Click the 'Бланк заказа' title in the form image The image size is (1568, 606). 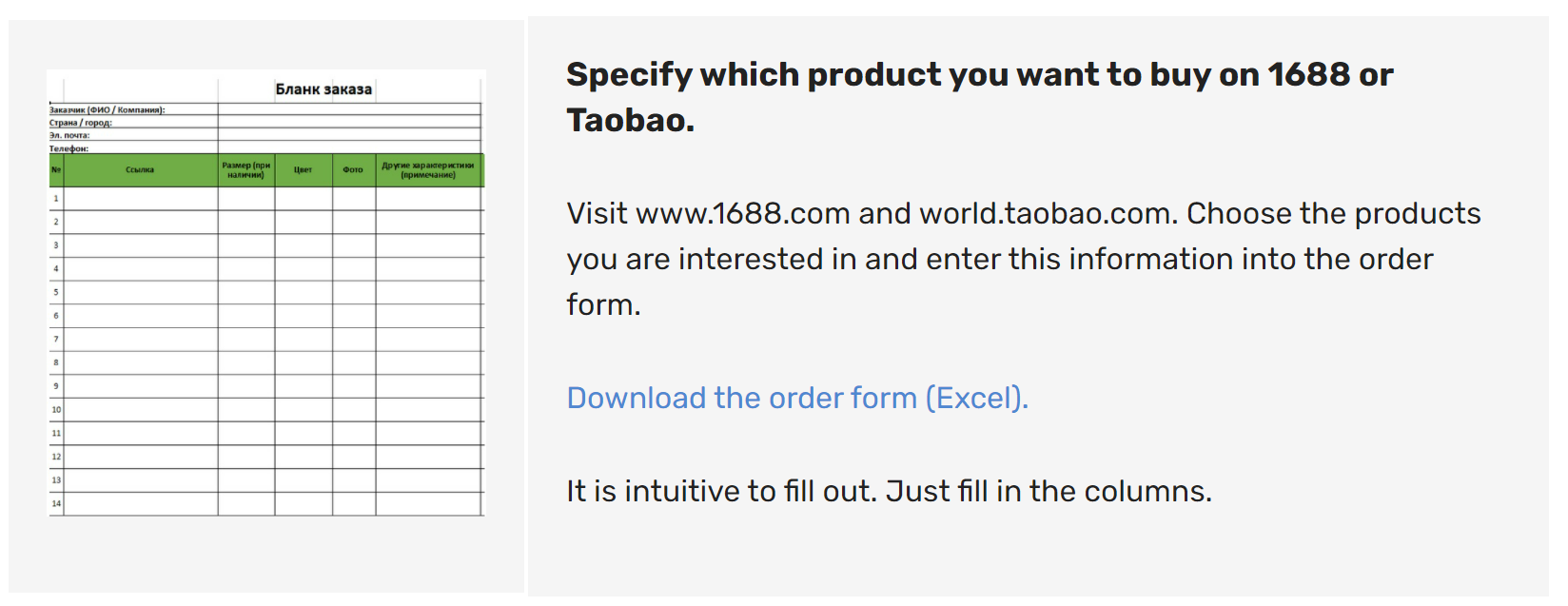point(323,89)
